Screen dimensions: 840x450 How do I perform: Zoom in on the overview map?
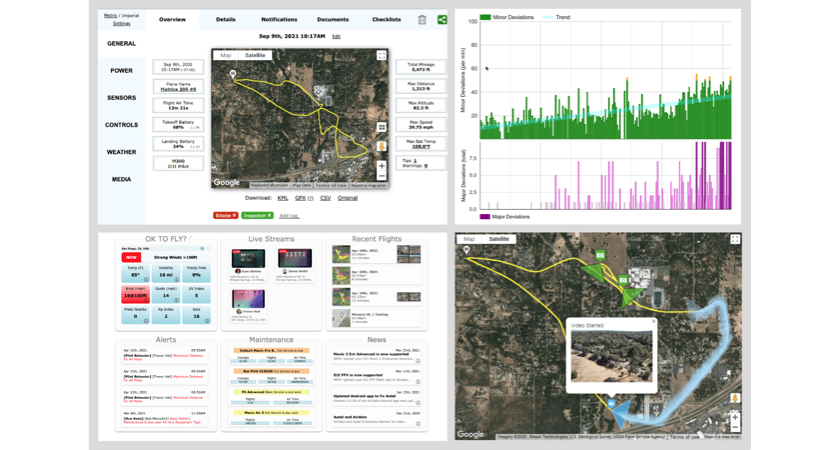(381, 166)
